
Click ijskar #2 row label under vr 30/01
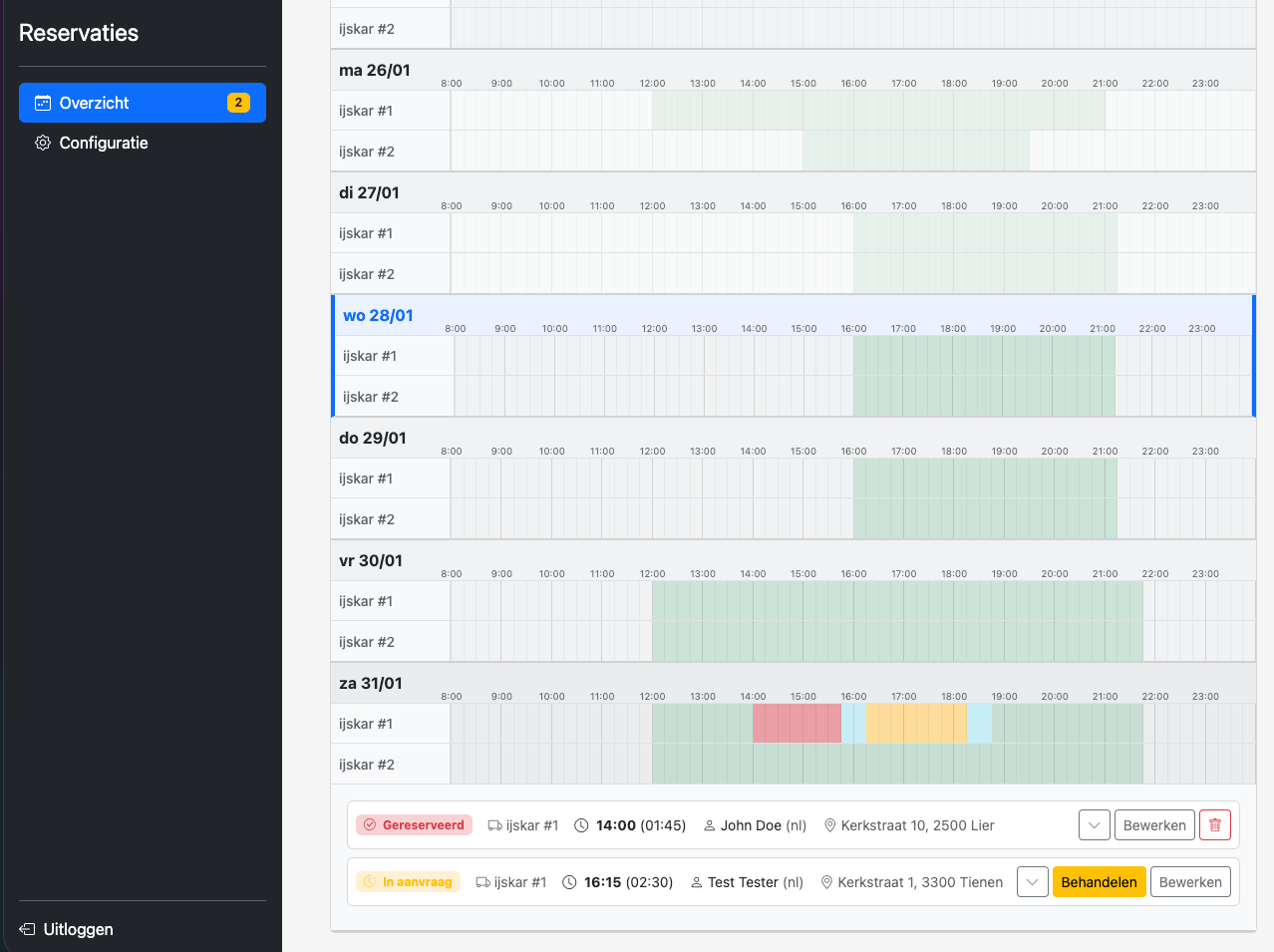(x=367, y=642)
